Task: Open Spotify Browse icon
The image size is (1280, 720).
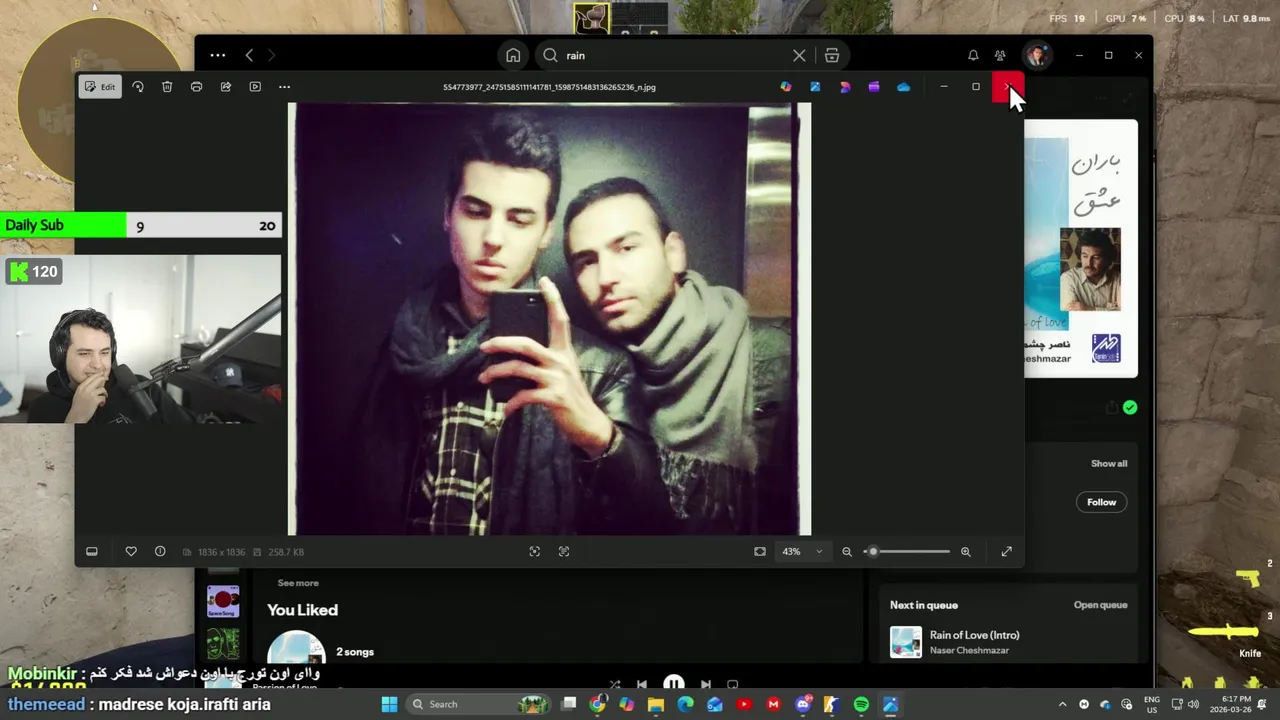Action: coord(832,55)
